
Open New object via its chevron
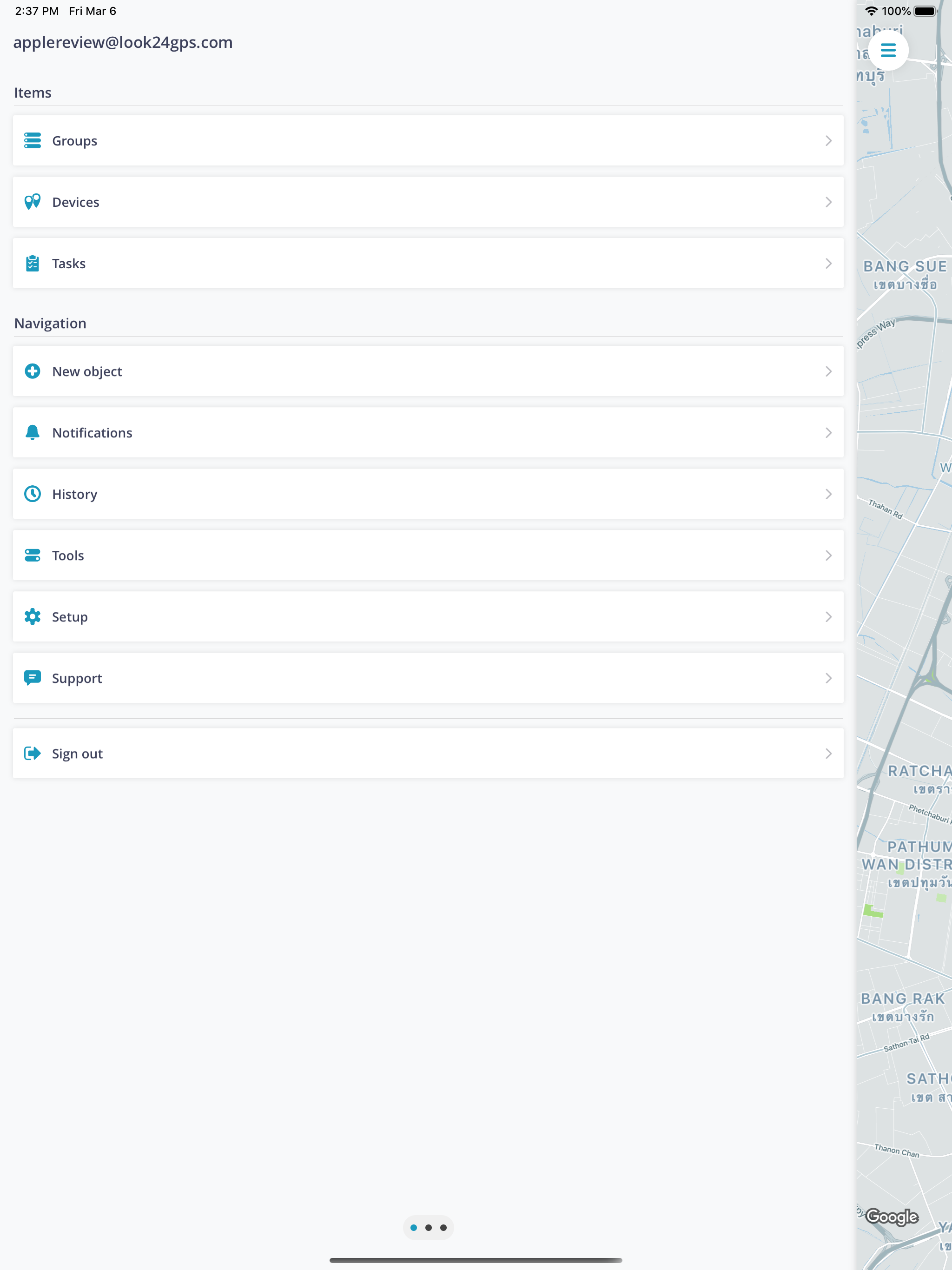pos(828,371)
